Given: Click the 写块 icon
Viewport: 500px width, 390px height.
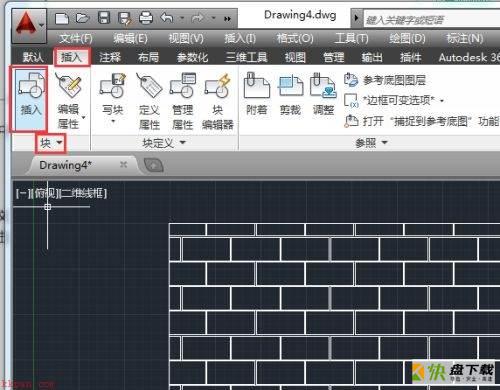Looking at the screenshot, I should point(113,86).
